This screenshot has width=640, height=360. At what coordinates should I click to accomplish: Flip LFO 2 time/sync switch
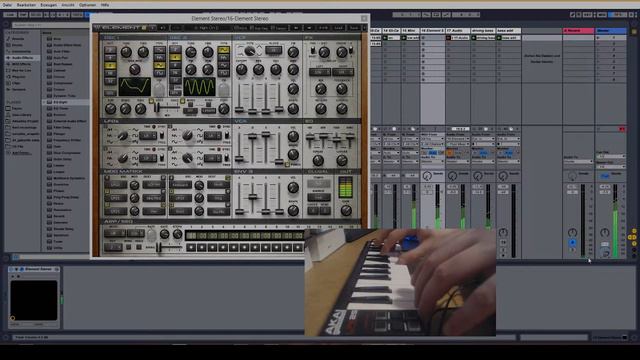pyautogui.click(x=227, y=136)
